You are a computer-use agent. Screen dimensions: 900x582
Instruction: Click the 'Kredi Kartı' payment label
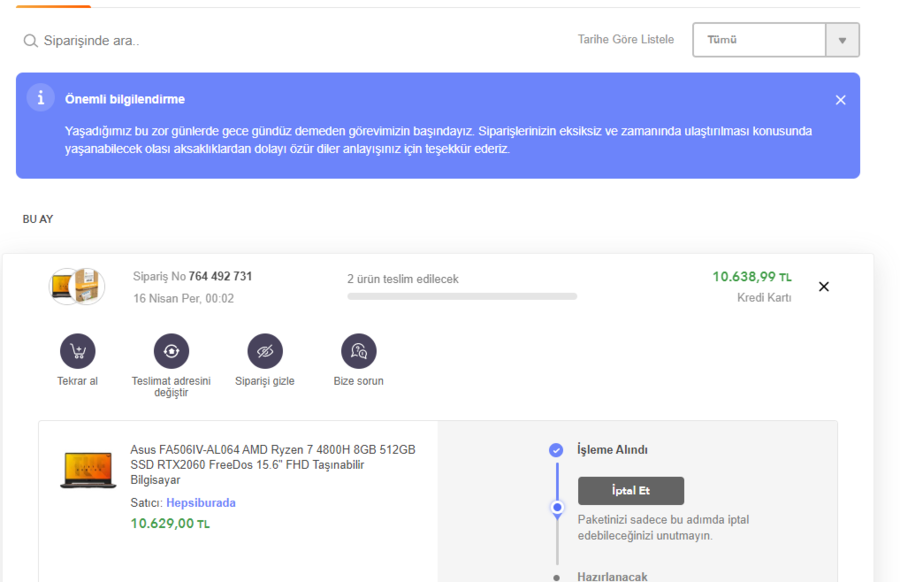pyautogui.click(x=764, y=297)
